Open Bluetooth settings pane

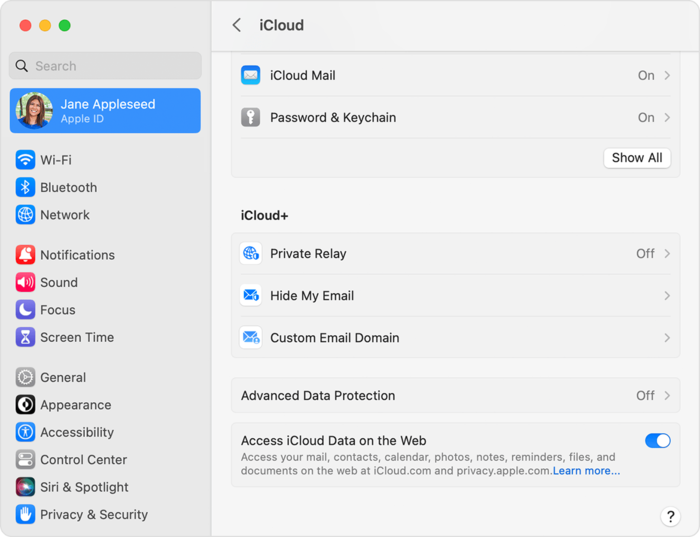(x=105, y=187)
